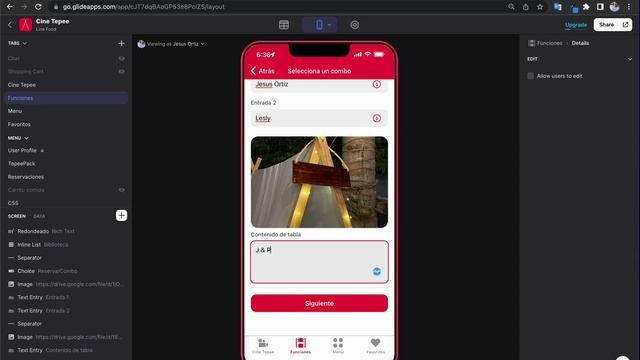Toggle visibility of the Chat tab
Screen dimensions: 640x360
coord(122,58)
